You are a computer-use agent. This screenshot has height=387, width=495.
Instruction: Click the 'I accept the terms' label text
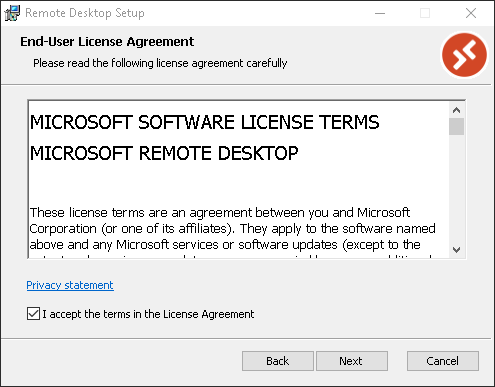[x=148, y=314]
